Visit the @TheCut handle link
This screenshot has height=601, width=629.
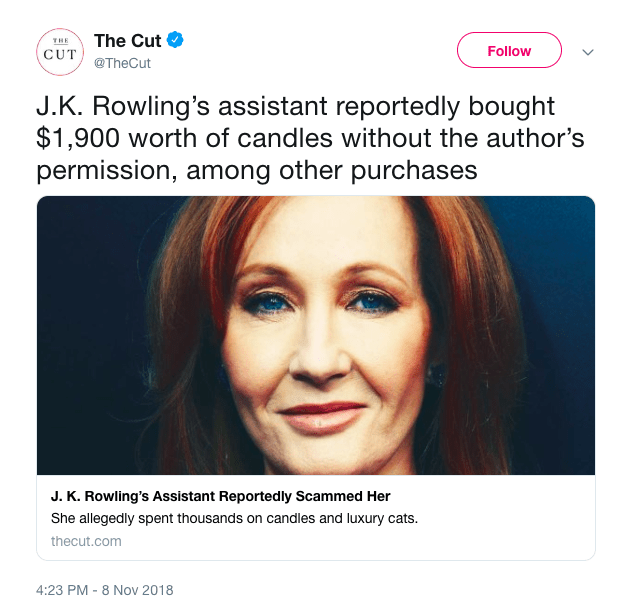tap(122, 63)
